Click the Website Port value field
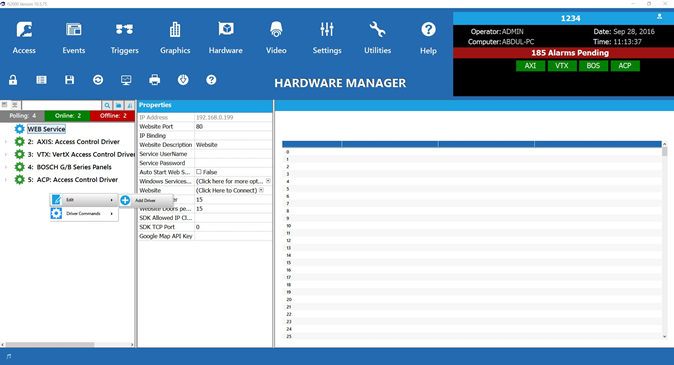Screen dimensions: 674x365 (233, 126)
